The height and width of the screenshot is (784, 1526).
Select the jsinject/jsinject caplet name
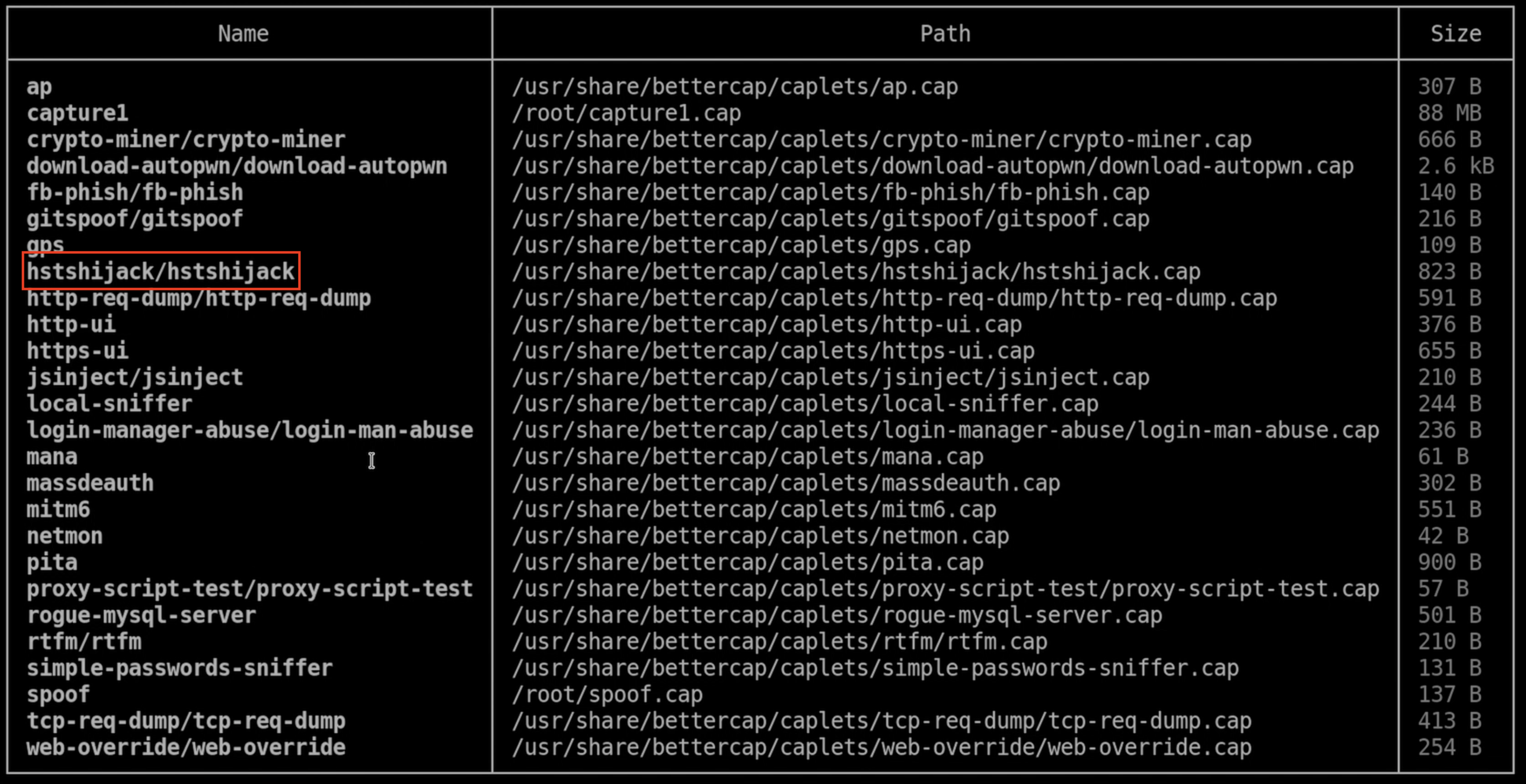click(x=134, y=377)
